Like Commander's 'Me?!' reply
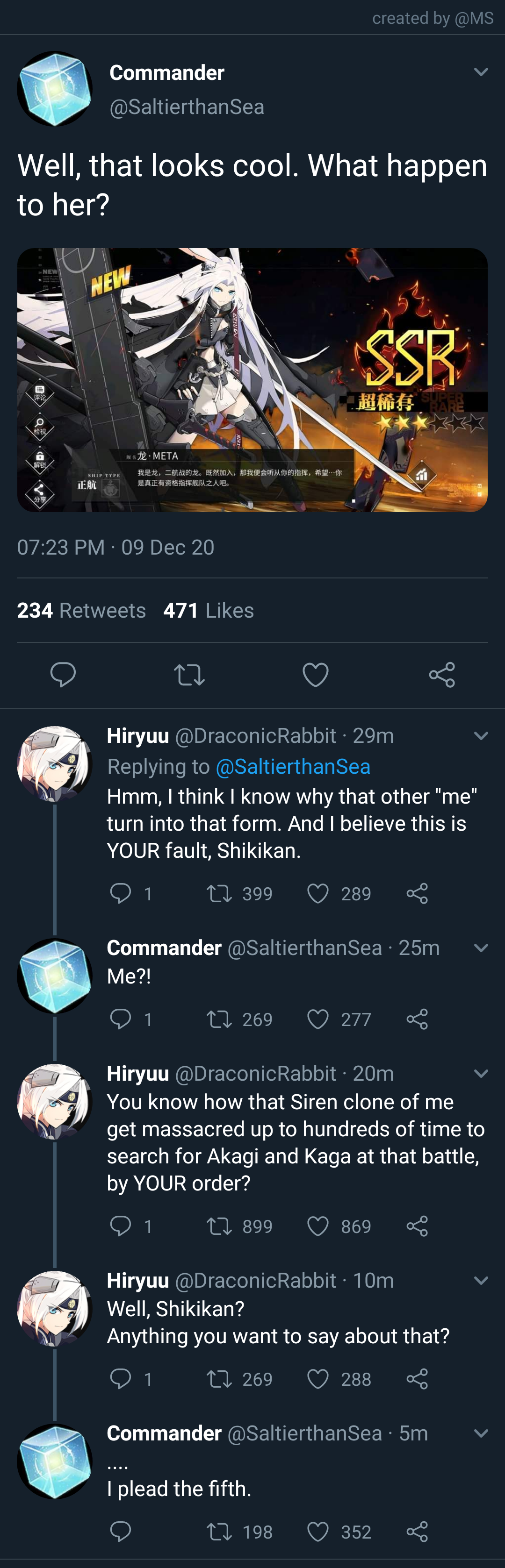Image resolution: width=505 pixels, height=1568 pixels. [318, 1019]
